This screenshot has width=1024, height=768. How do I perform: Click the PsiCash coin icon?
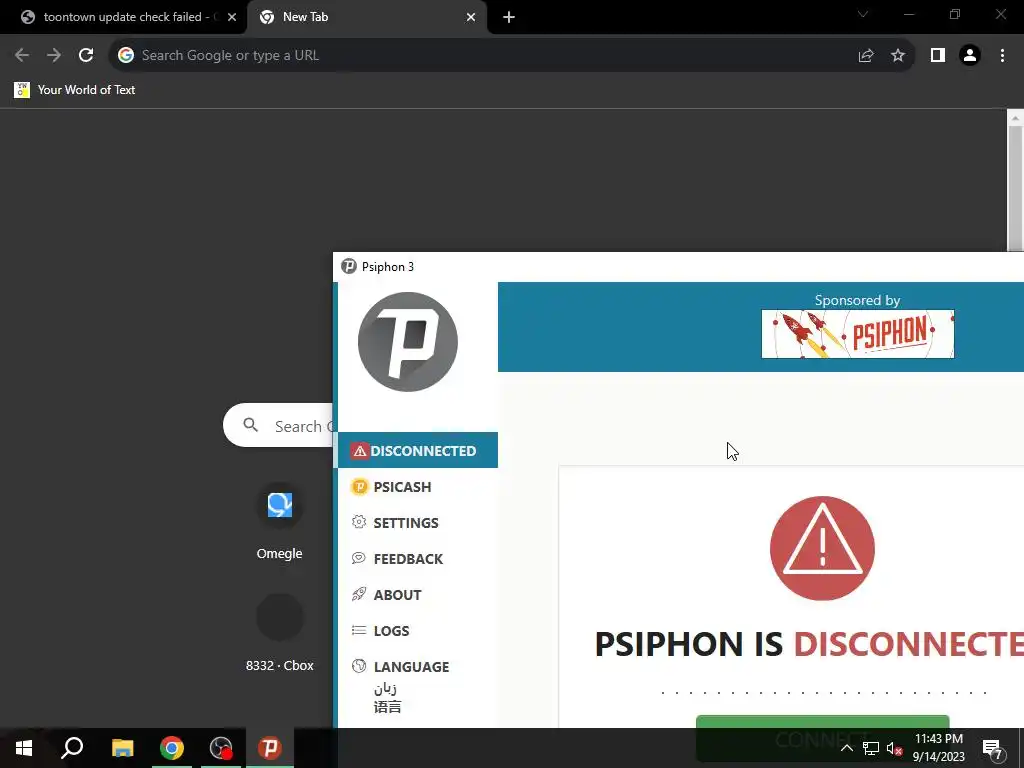point(359,487)
